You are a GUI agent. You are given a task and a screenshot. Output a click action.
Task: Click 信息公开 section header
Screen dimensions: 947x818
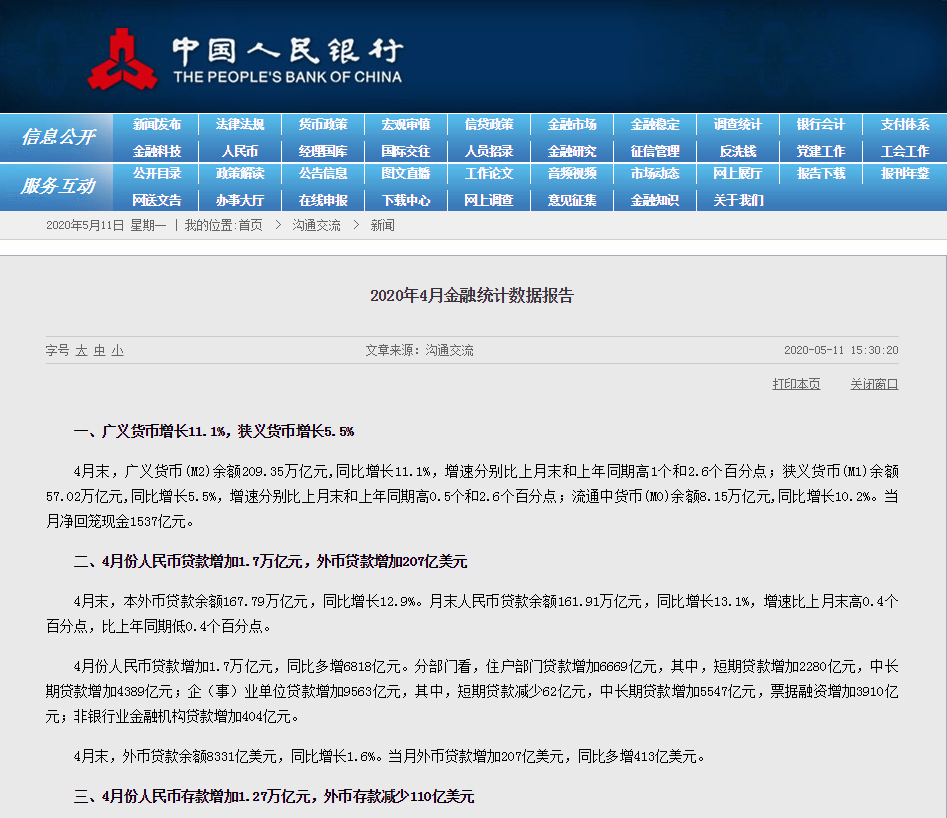[58, 137]
